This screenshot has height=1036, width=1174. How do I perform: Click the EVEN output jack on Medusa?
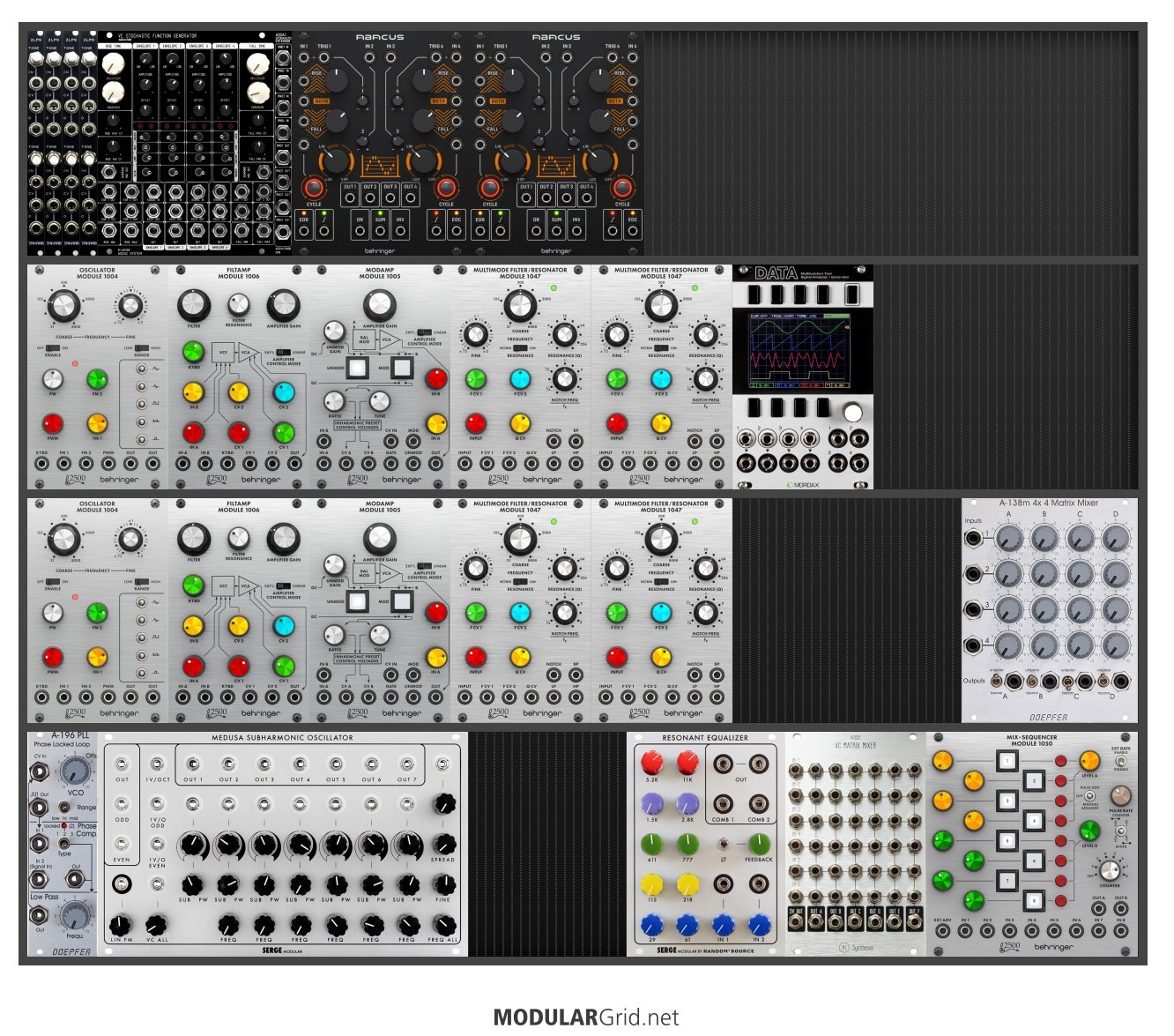pos(122,844)
